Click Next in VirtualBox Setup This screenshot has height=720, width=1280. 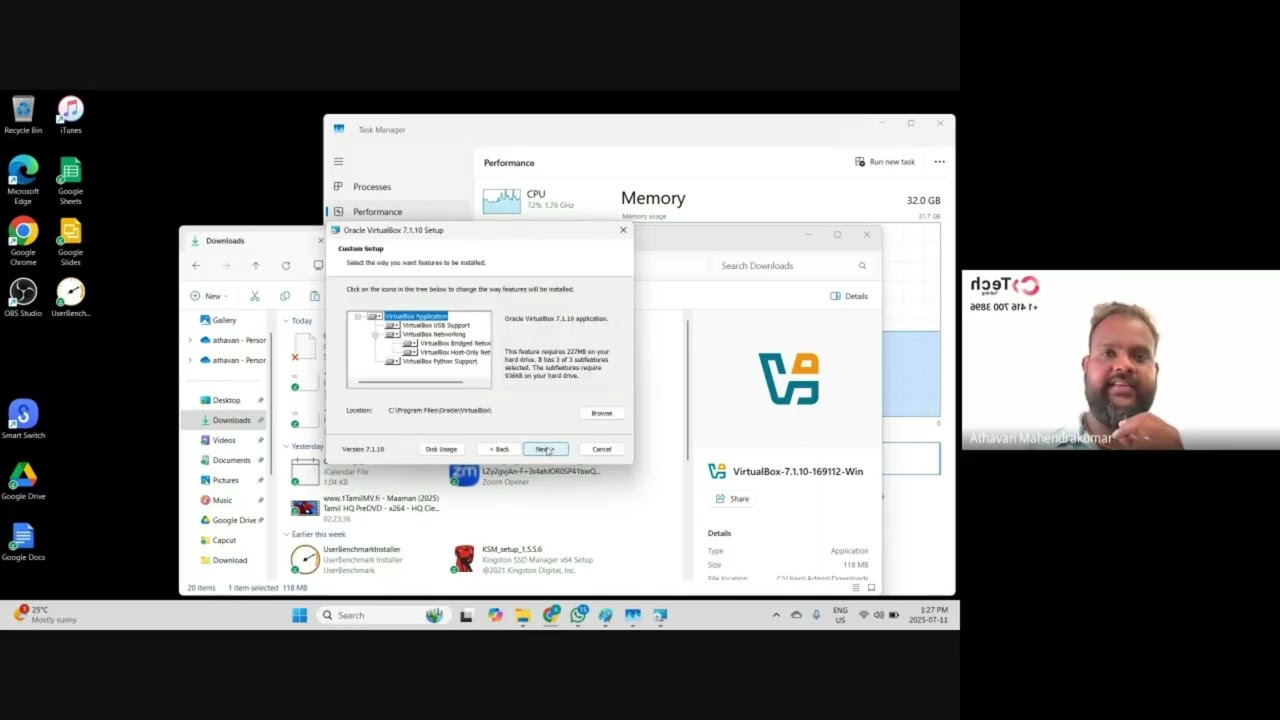click(x=545, y=449)
